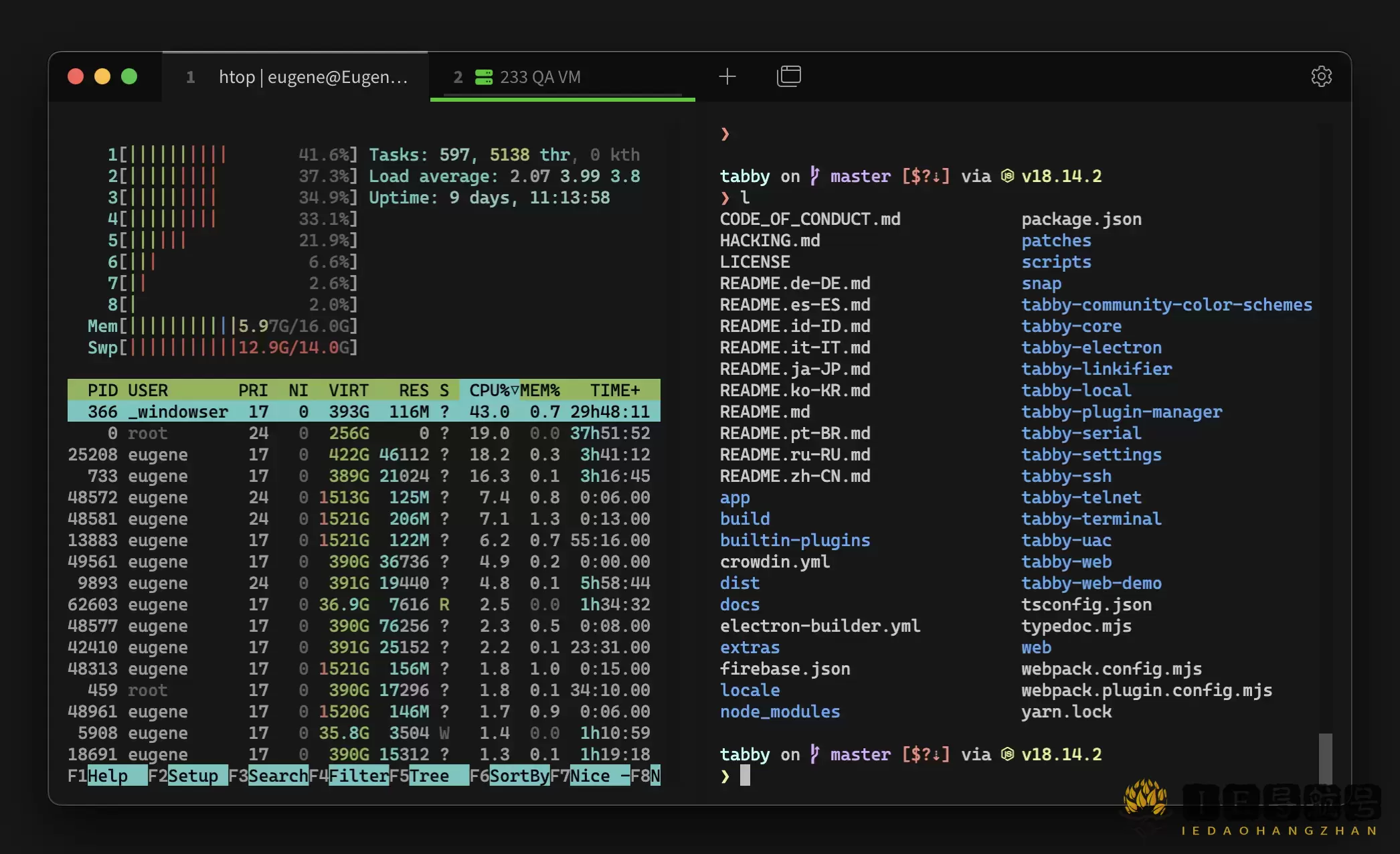Select process 733 eugene row
Viewport: 1400px width, 854px height.
click(364, 476)
